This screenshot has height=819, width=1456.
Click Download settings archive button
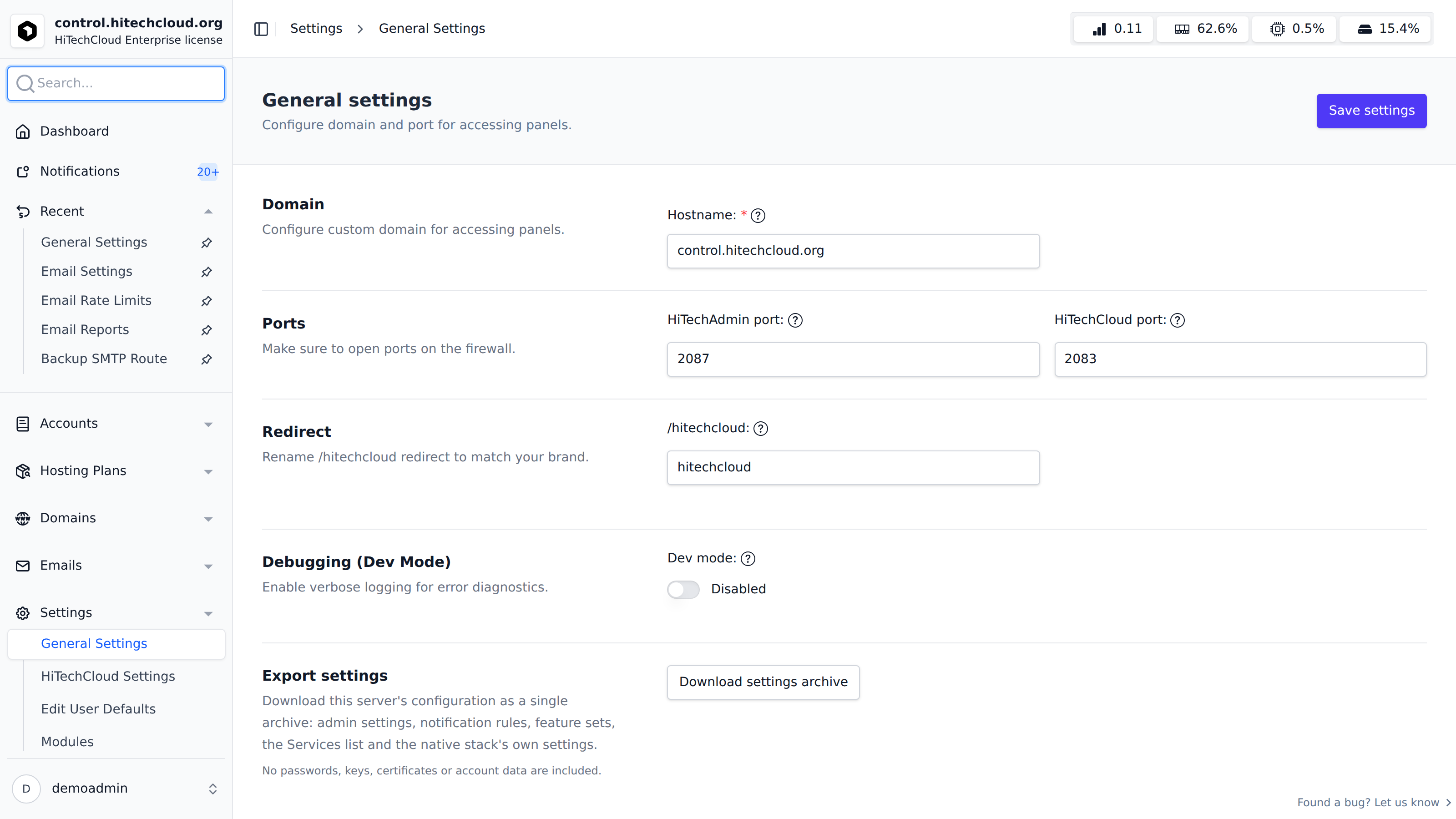[763, 682]
